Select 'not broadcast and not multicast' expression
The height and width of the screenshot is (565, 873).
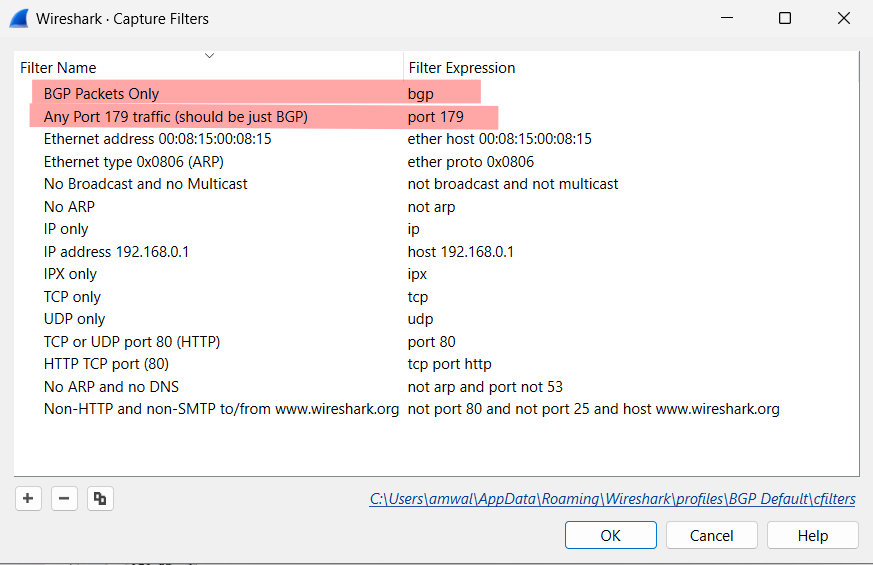[513, 184]
